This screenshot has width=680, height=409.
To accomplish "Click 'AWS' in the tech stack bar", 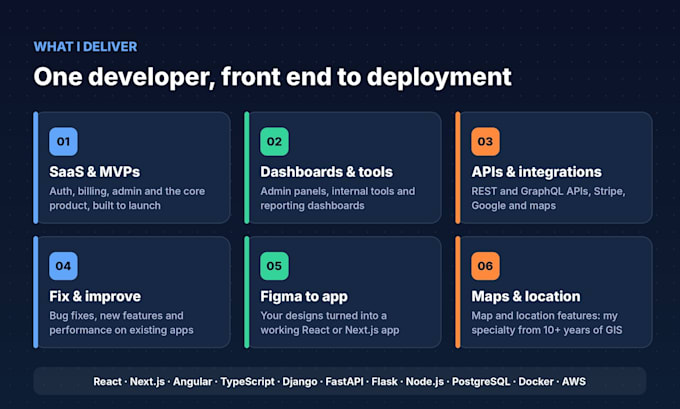I will tap(574, 382).
